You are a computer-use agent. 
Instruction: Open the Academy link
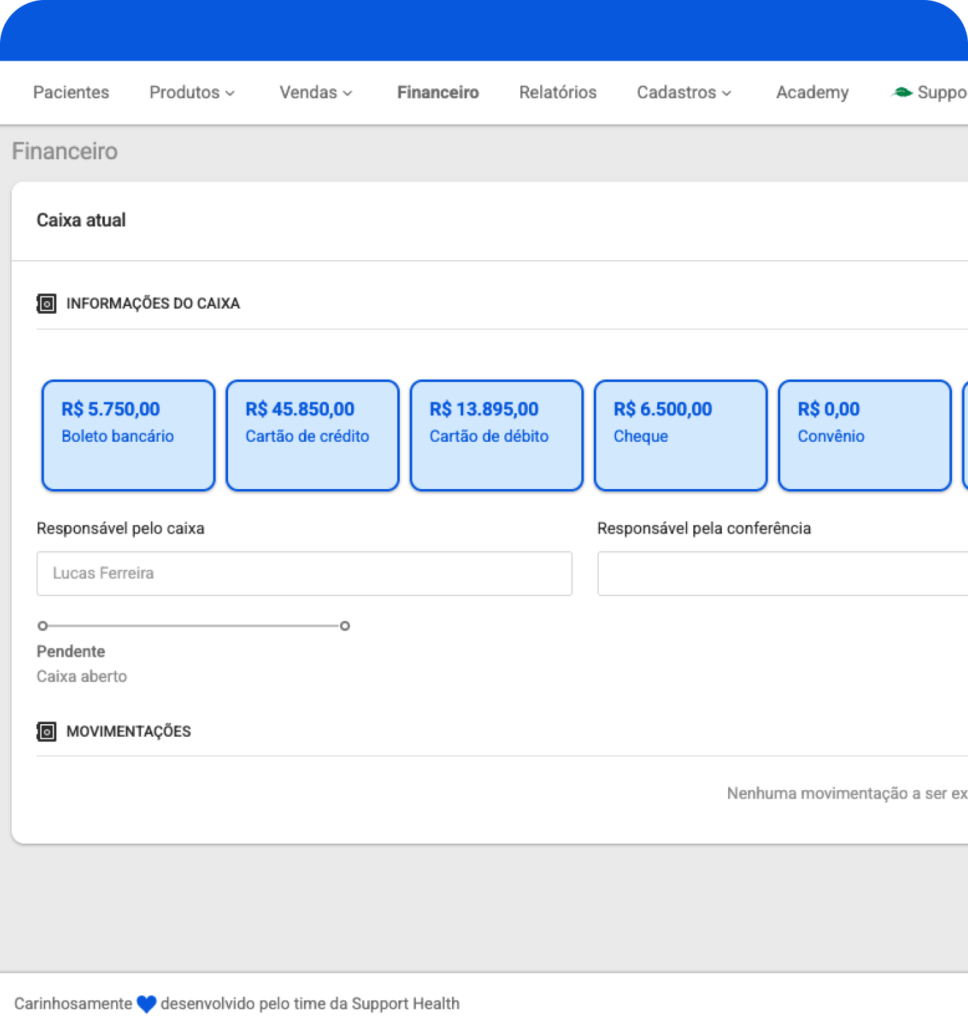[x=812, y=92]
